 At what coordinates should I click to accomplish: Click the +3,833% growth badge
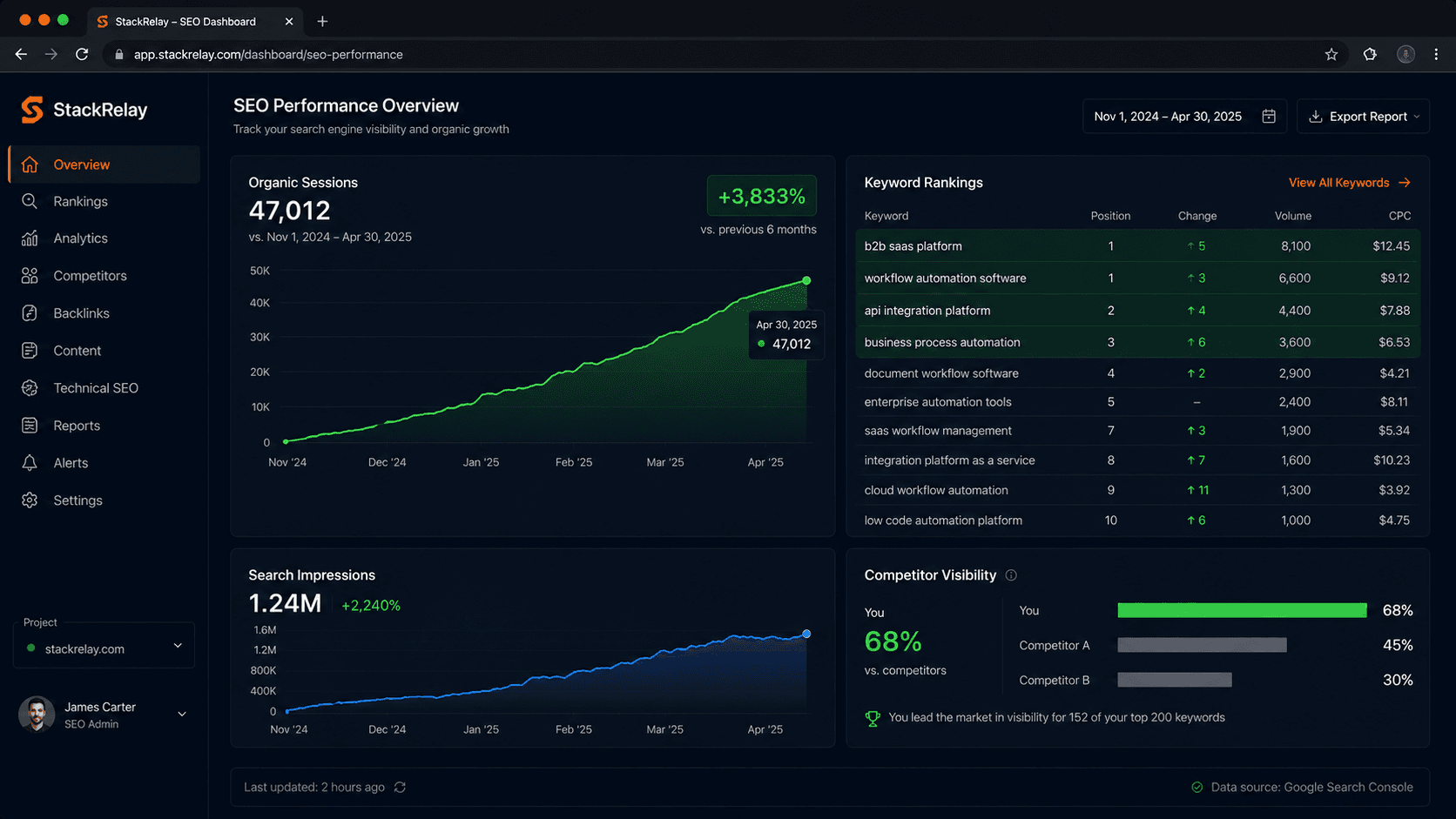pyautogui.click(x=762, y=197)
